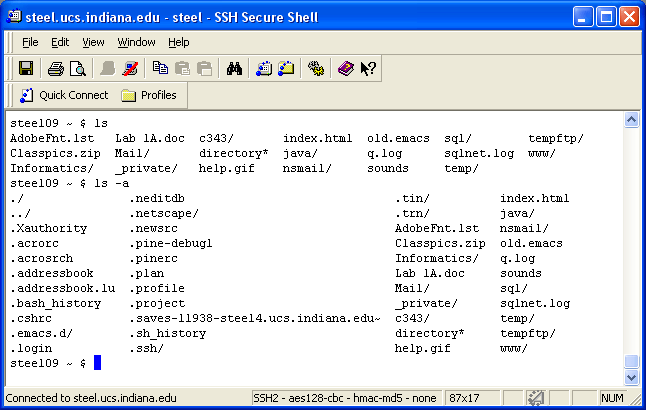Click '.tin/' directory in listing
Viewport: 646px width, 410px height.
click(412, 198)
